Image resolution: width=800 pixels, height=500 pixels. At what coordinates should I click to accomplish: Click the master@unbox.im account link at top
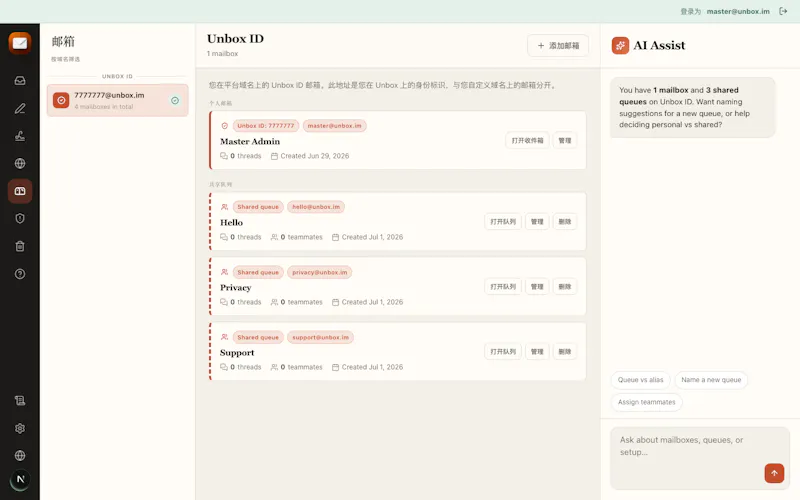[x=738, y=11]
